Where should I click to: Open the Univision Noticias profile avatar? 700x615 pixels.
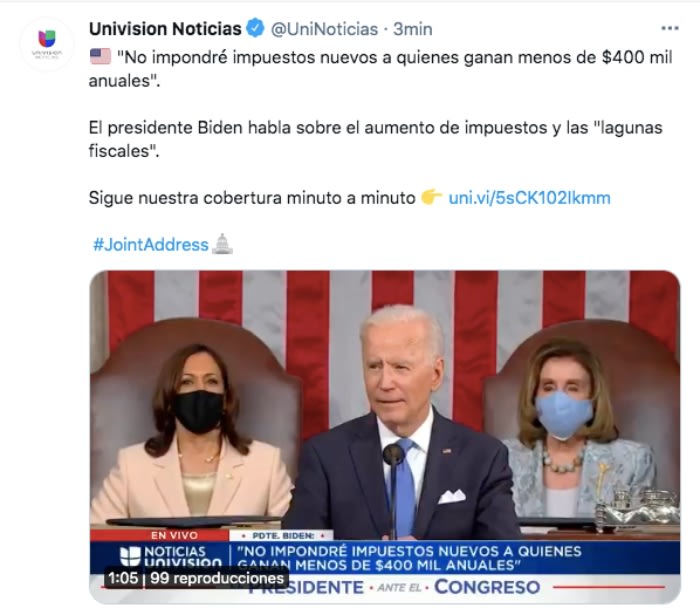click(47, 44)
